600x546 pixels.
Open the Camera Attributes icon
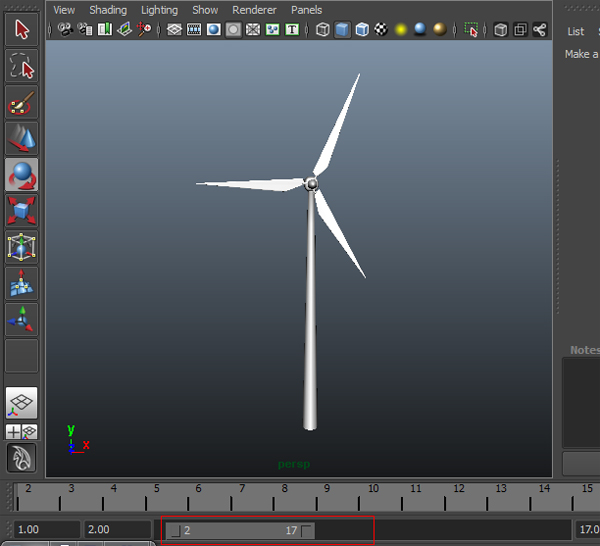click(85, 29)
